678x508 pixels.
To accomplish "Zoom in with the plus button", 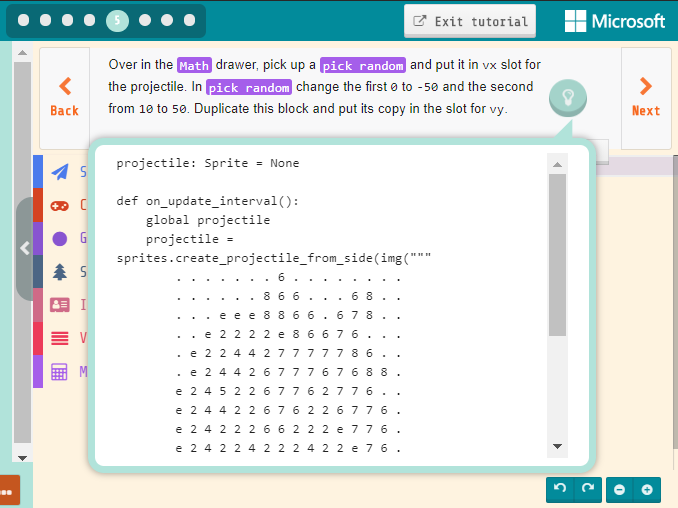I will [x=647, y=489].
